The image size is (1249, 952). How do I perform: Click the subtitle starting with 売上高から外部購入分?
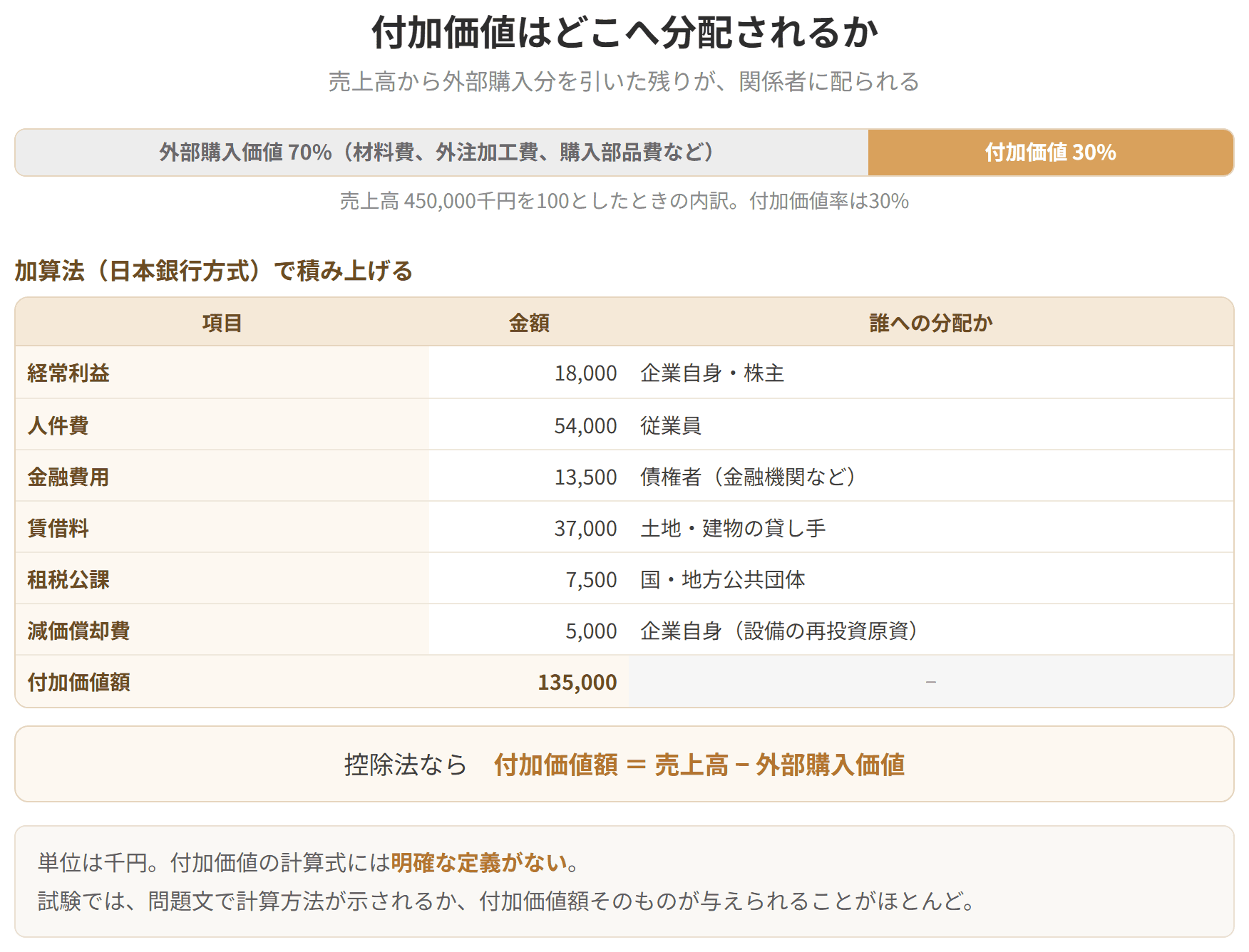[x=624, y=81]
